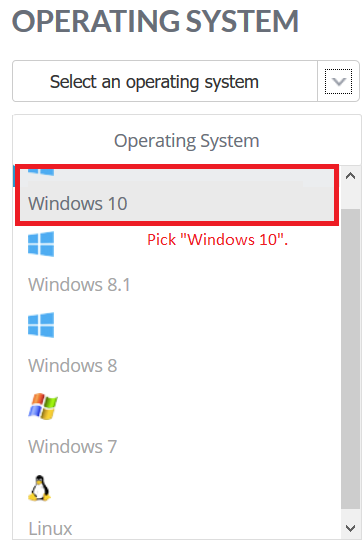This screenshot has width=362, height=540.
Task: Pick the Linux text label
Action: pos(50,528)
